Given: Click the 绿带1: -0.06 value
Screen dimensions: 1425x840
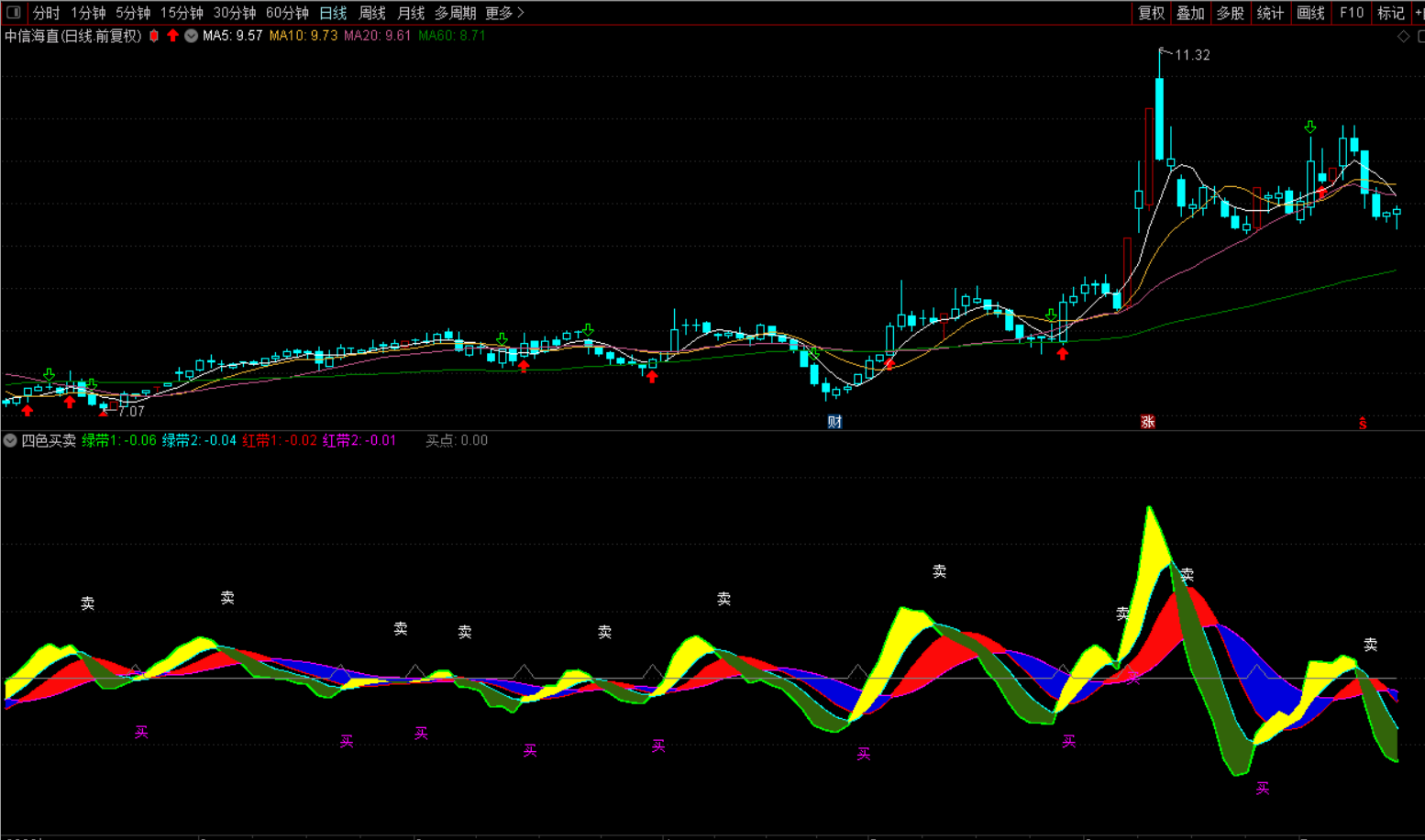Looking at the screenshot, I should tap(119, 440).
